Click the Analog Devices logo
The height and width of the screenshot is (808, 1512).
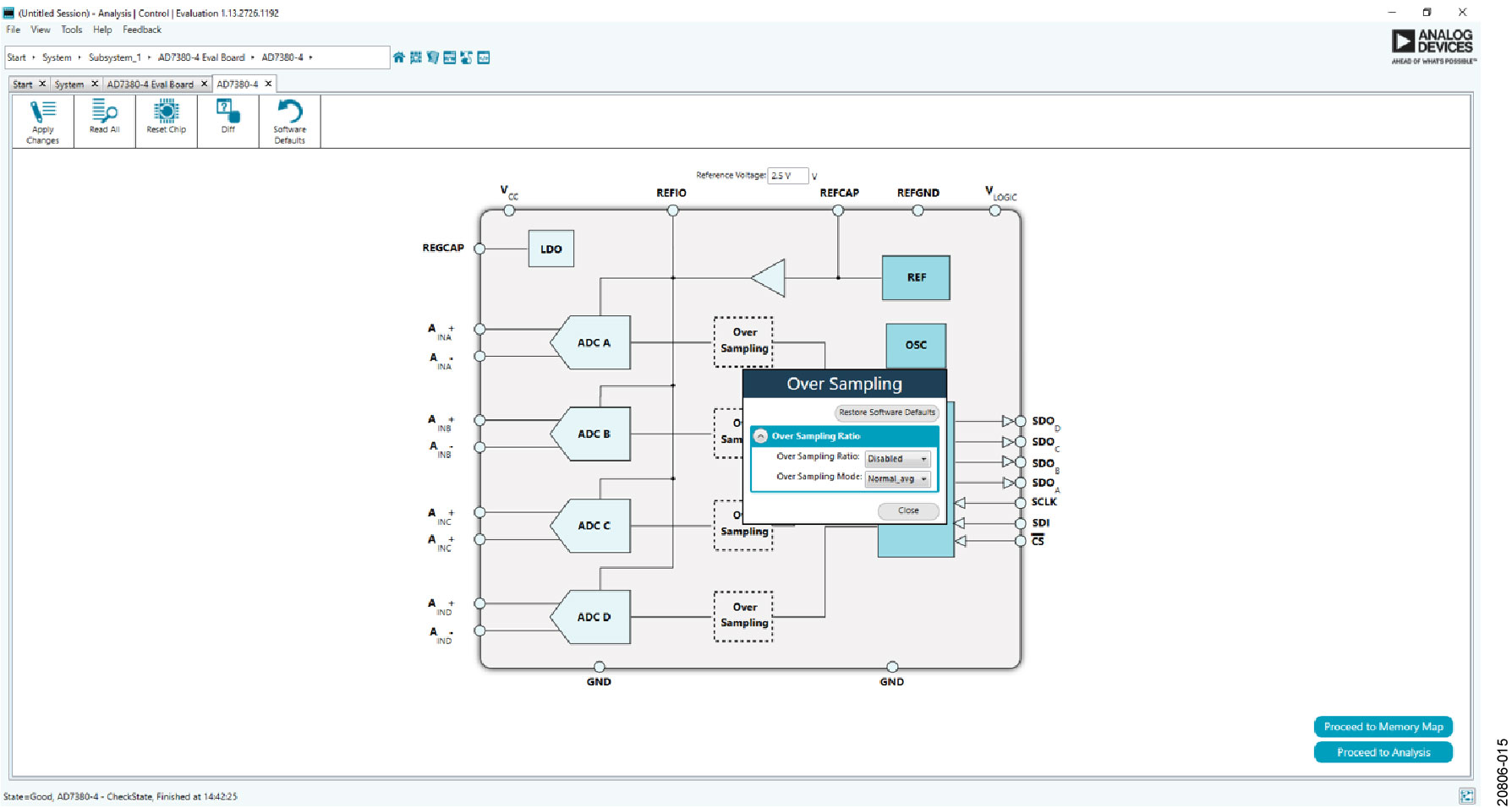[x=1433, y=42]
